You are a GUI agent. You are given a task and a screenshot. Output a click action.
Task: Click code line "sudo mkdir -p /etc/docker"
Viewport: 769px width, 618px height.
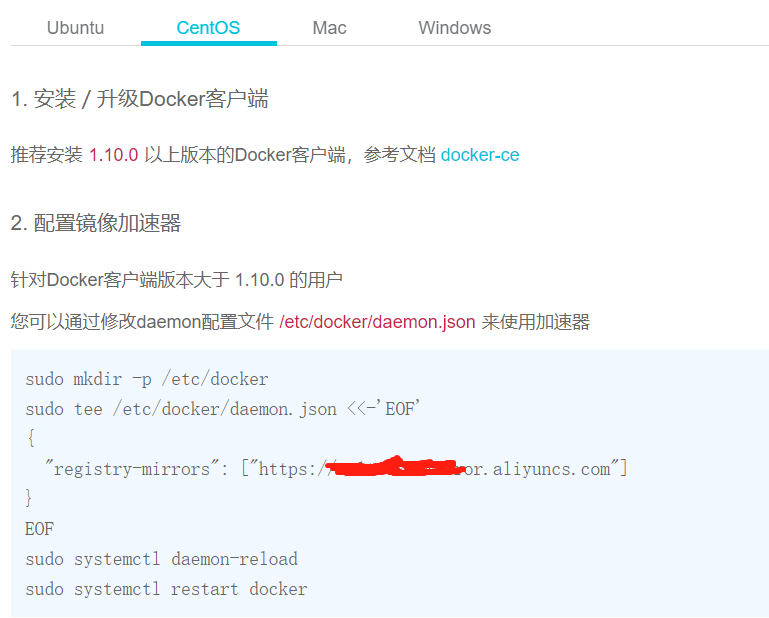pos(147,380)
